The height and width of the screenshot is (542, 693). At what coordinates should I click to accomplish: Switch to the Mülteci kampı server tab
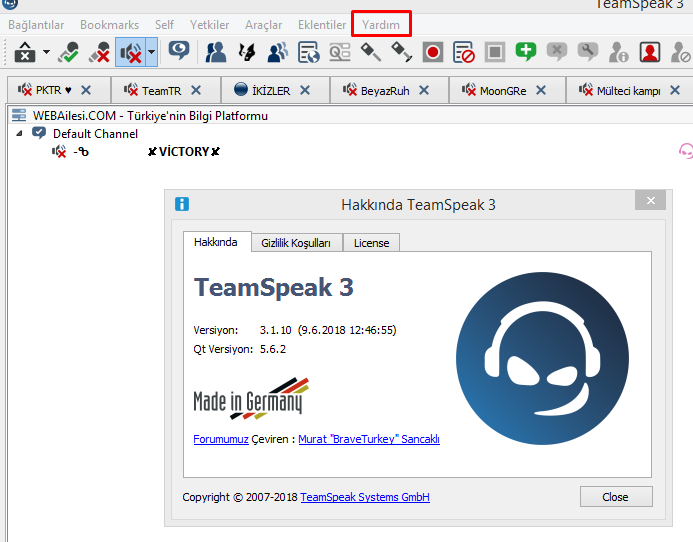(628, 91)
